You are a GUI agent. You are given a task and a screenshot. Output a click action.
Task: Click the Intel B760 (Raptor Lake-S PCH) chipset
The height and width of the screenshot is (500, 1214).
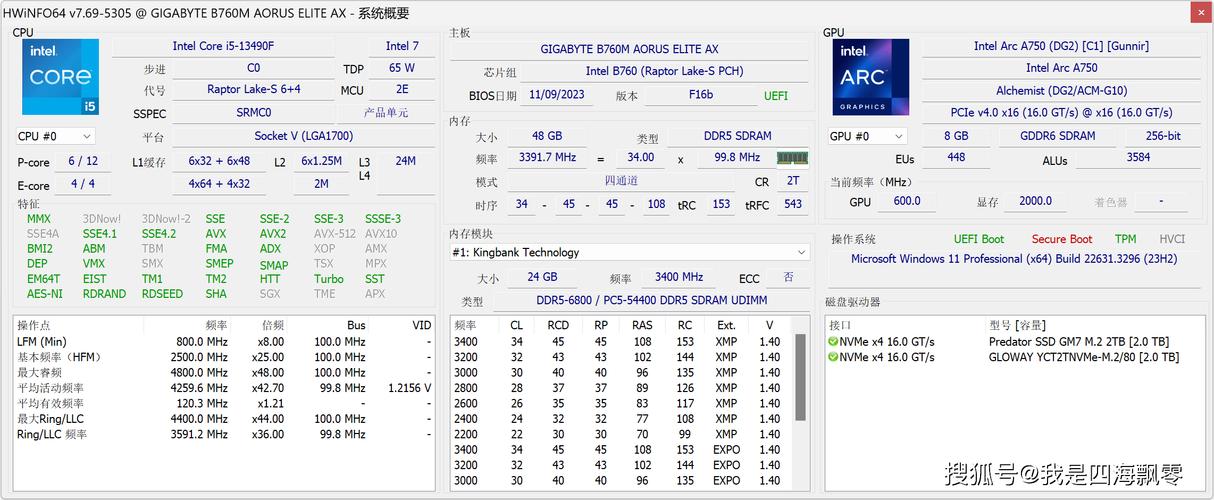[664, 72]
